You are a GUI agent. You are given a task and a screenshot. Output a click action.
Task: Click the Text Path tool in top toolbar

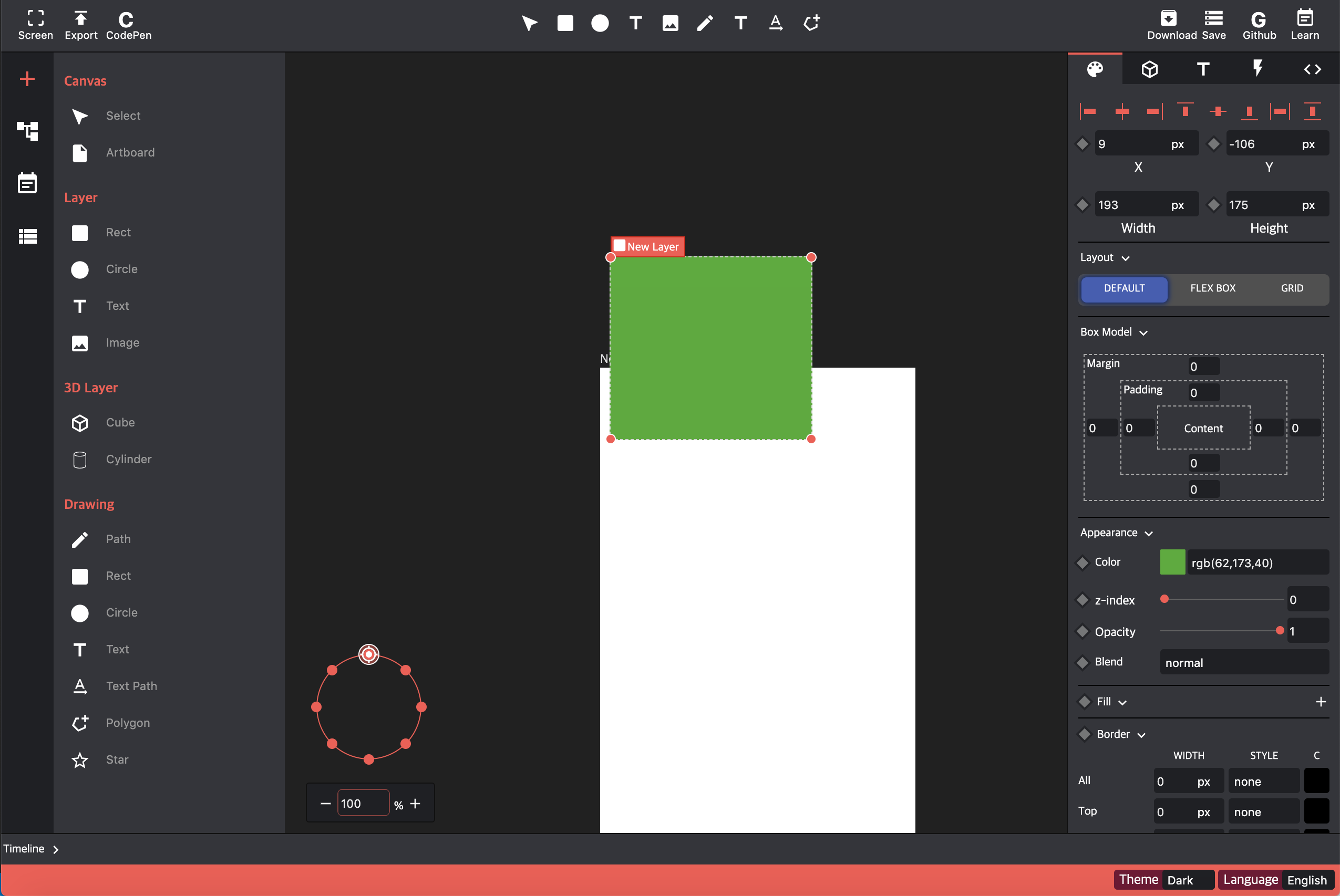(776, 23)
